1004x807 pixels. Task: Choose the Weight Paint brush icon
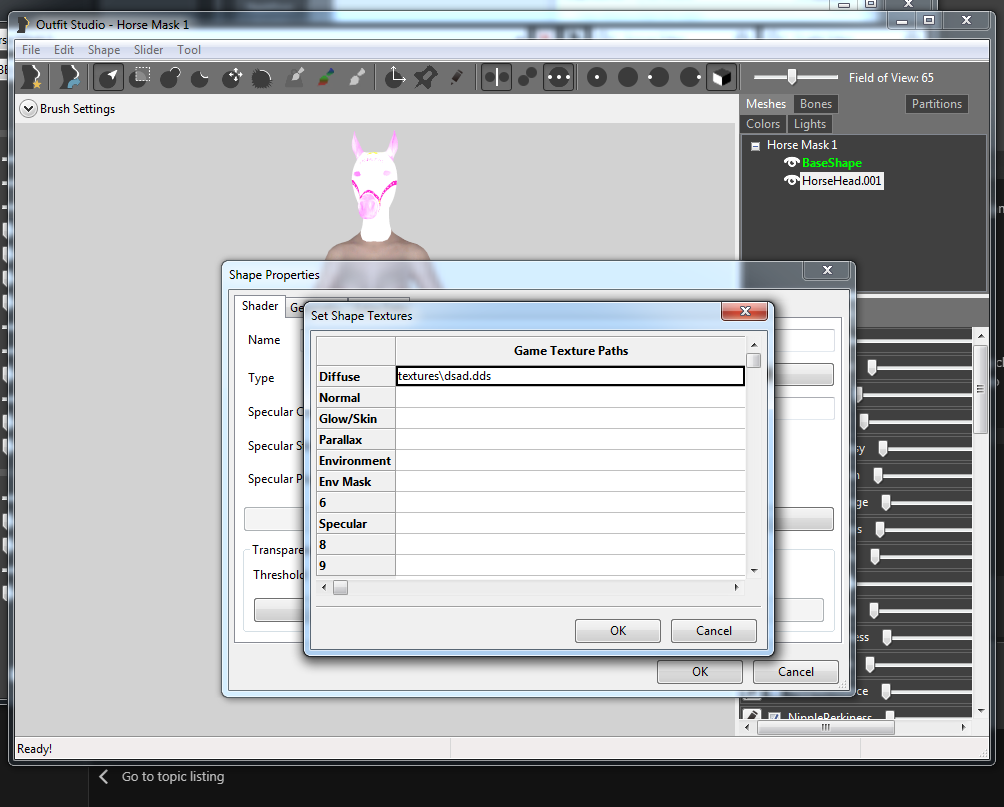pos(295,77)
